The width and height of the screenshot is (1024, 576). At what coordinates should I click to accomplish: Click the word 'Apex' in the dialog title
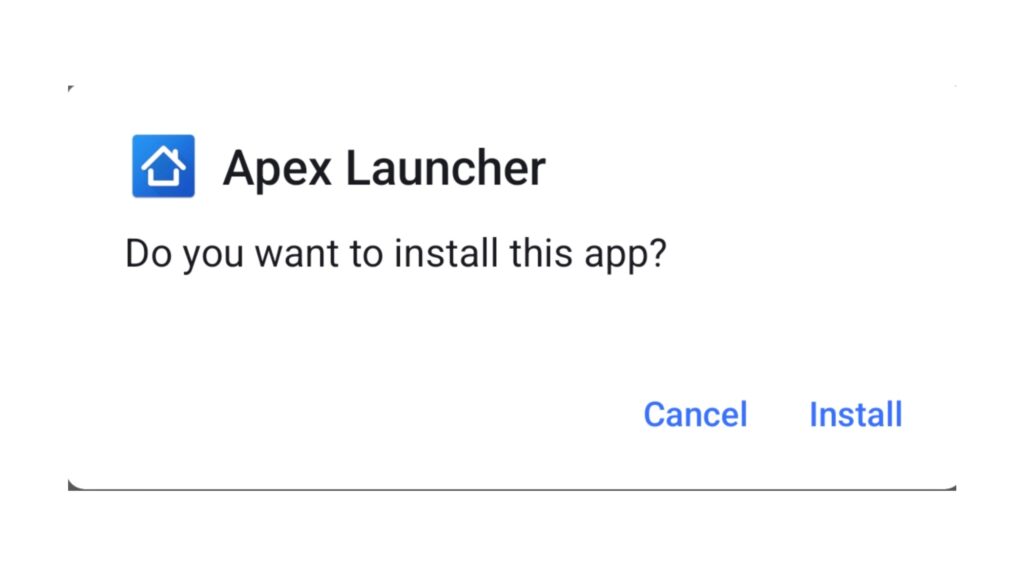pos(278,170)
